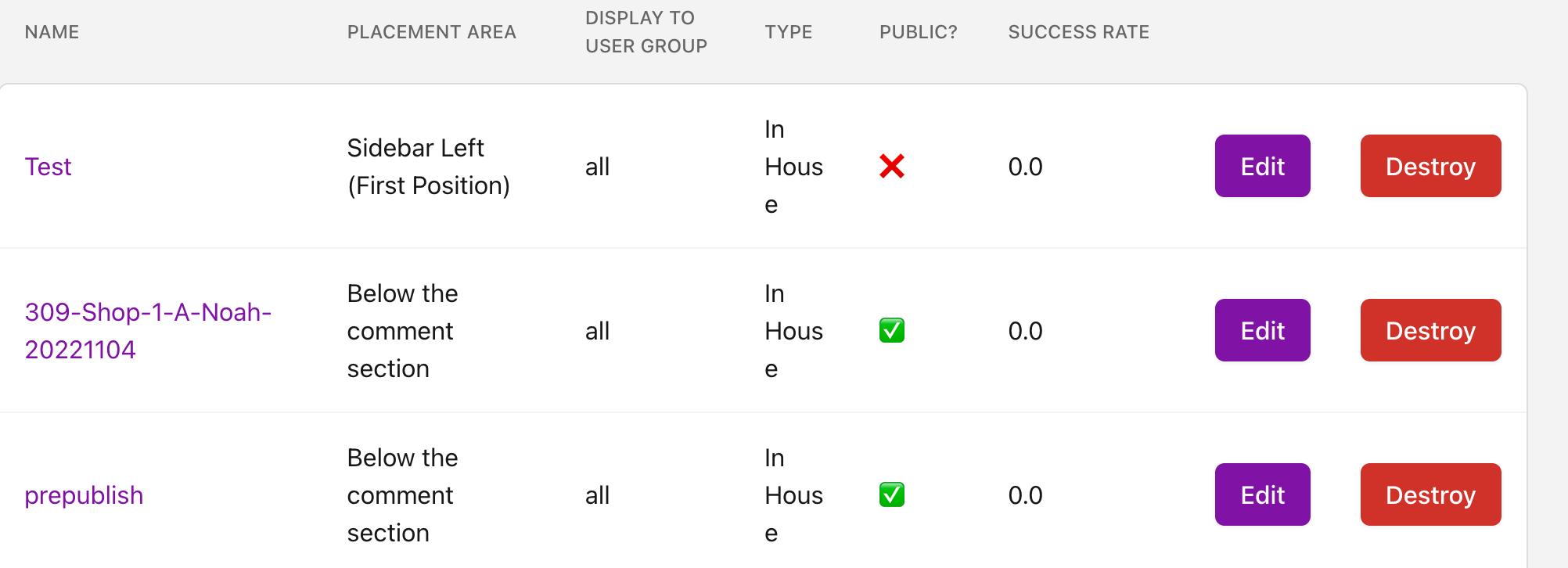This screenshot has width=1568, height=568.
Task: Click the TYPE column header
Action: click(x=789, y=32)
